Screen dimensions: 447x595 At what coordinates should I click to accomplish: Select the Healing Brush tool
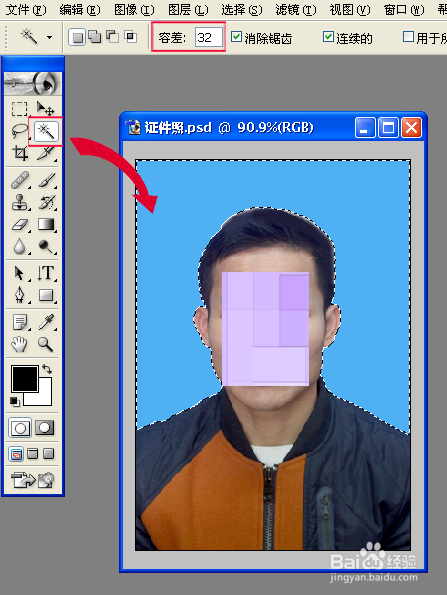tap(19, 180)
